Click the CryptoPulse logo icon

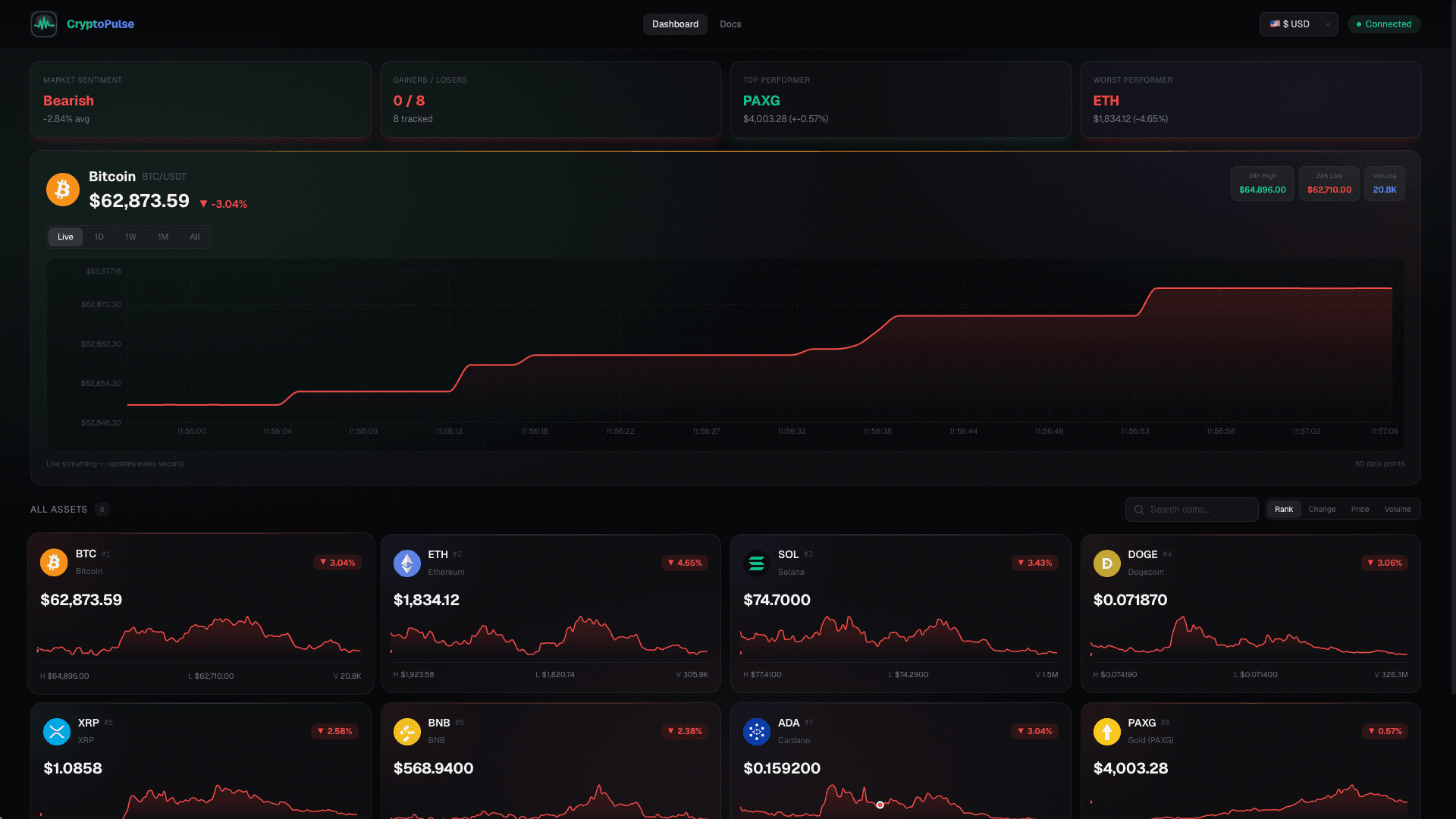[44, 24]
